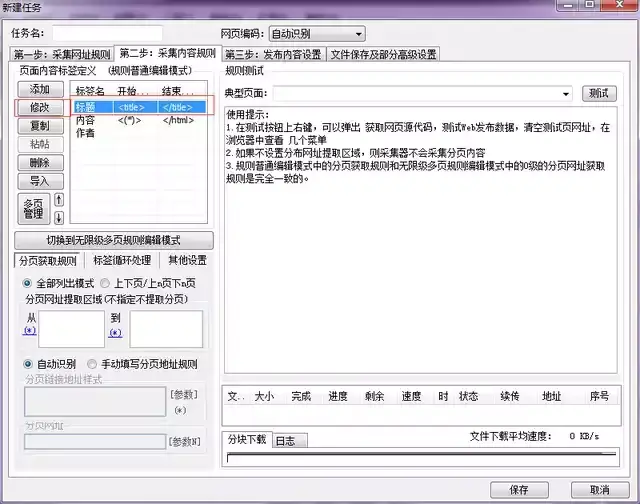Select the 作者 tag row
Image resolution: width=640 pixels, height=504 pixels.
point(140,133)
